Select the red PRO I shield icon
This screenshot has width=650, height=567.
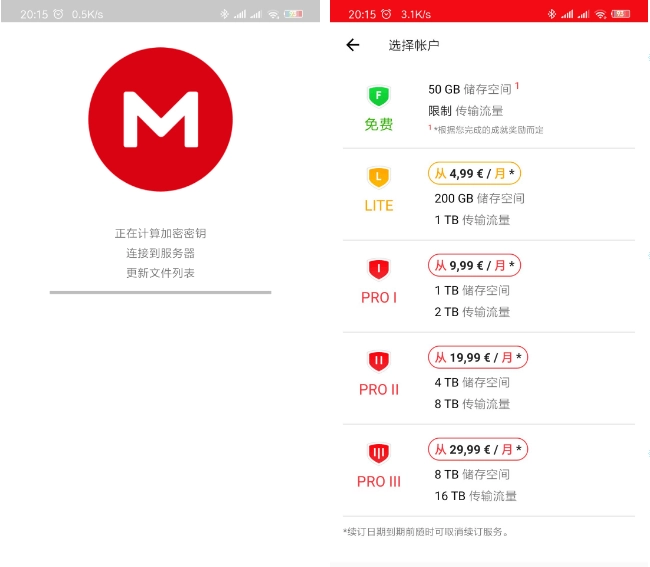tap(379, 270)
